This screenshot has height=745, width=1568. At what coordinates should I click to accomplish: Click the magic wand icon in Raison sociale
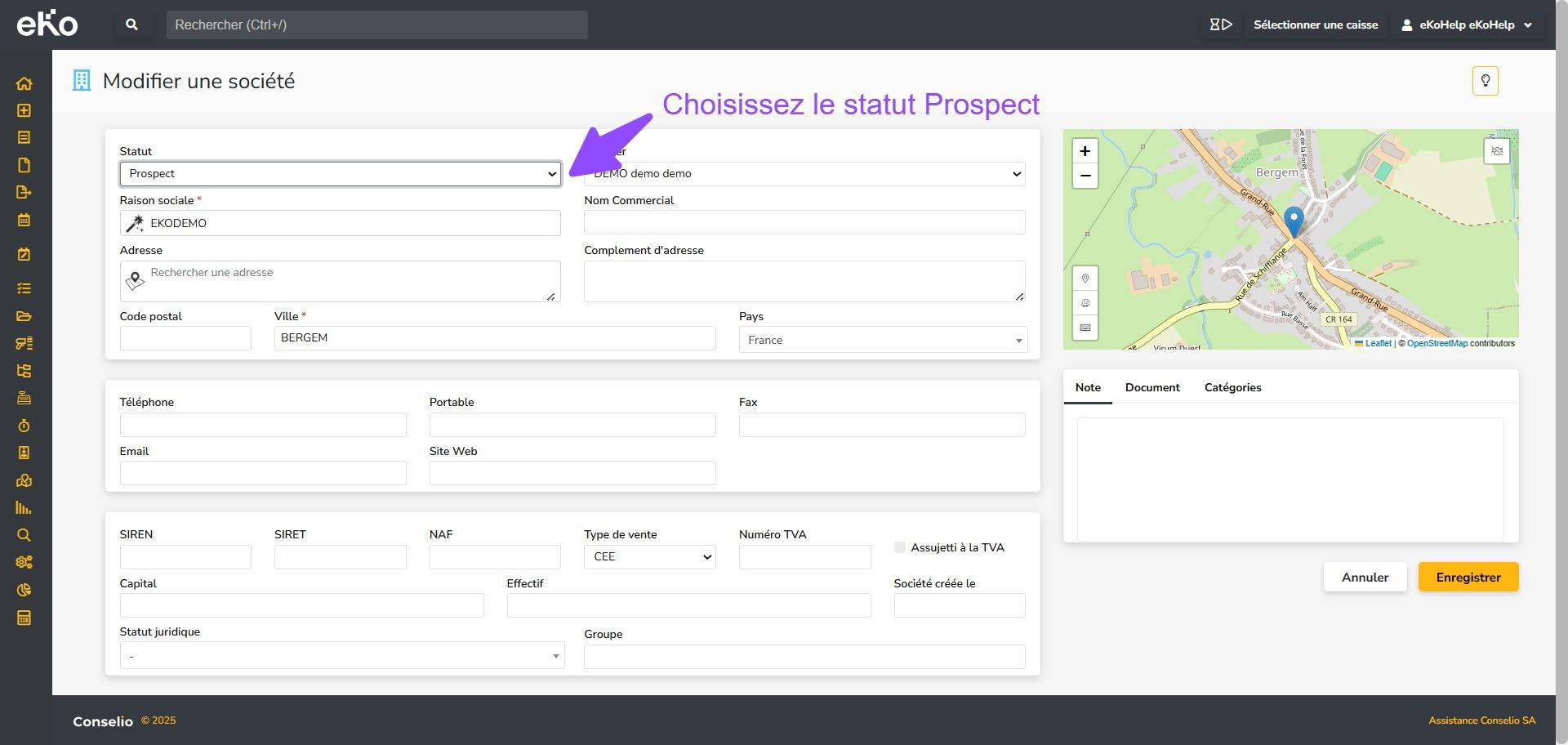(x=135, y=224)
